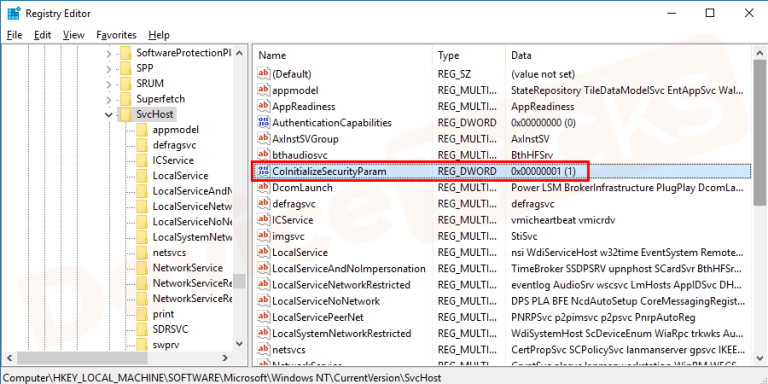This screenshot has width=768, height=384.
Task: Click the string icon next to appmodel value
Action: click(x=264, y=90)
